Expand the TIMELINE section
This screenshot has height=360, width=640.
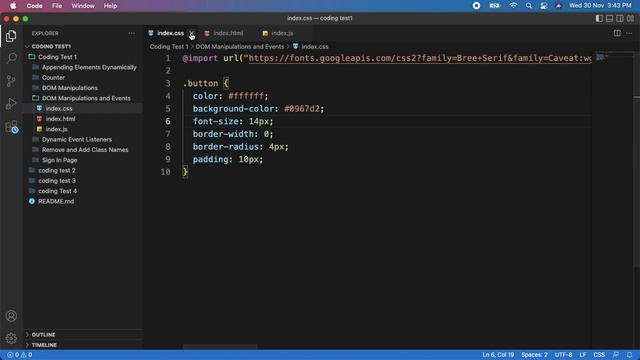click(83, 345)
